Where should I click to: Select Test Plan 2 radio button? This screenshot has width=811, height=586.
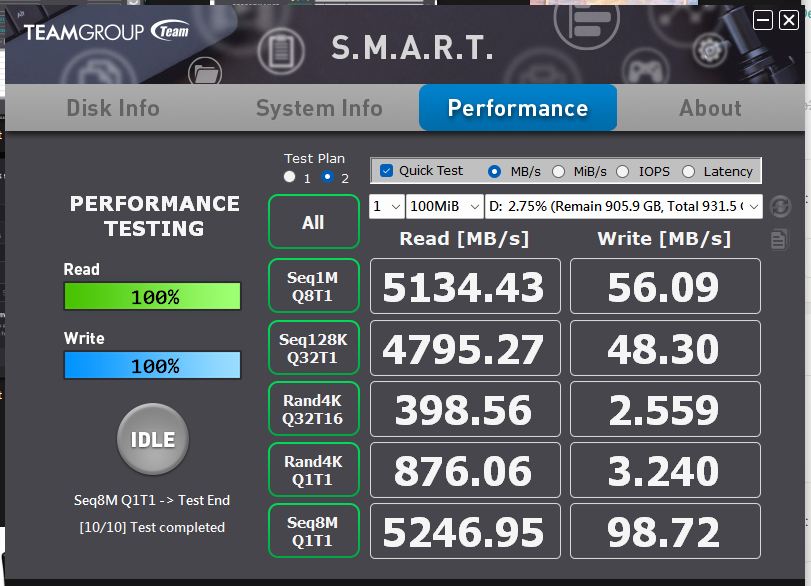point(327,177)
